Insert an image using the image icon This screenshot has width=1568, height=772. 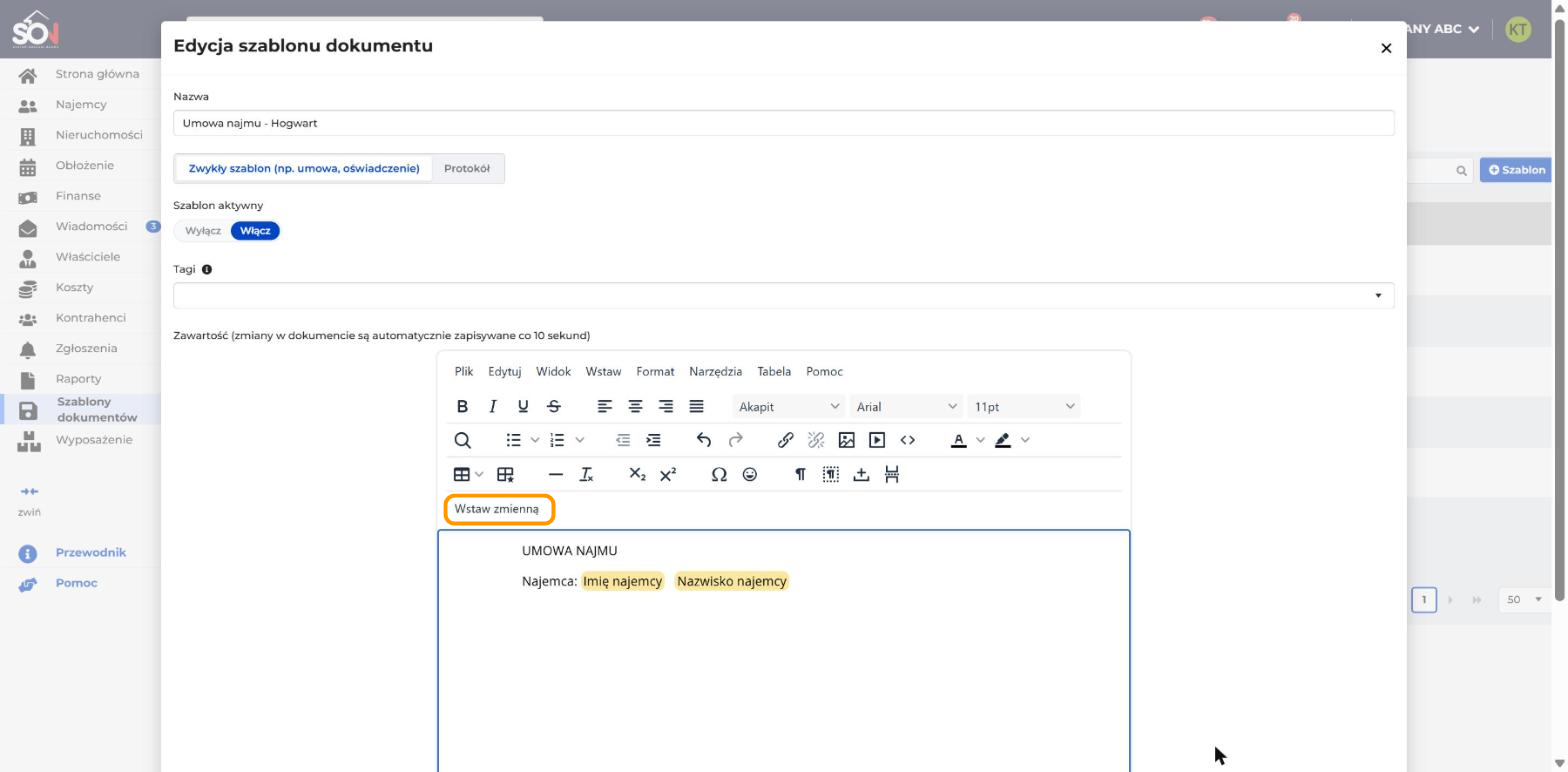(846, 440)
